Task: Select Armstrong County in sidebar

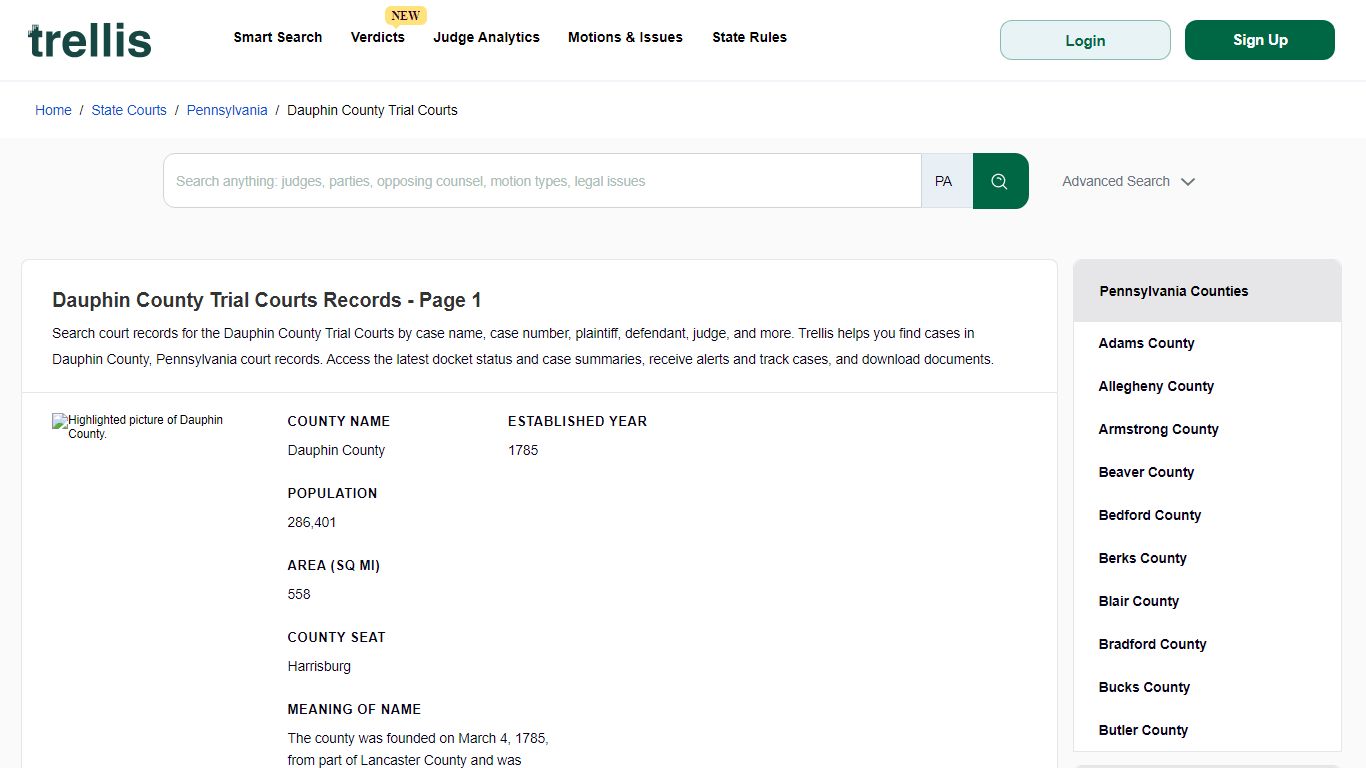Action: (1159, 429)
